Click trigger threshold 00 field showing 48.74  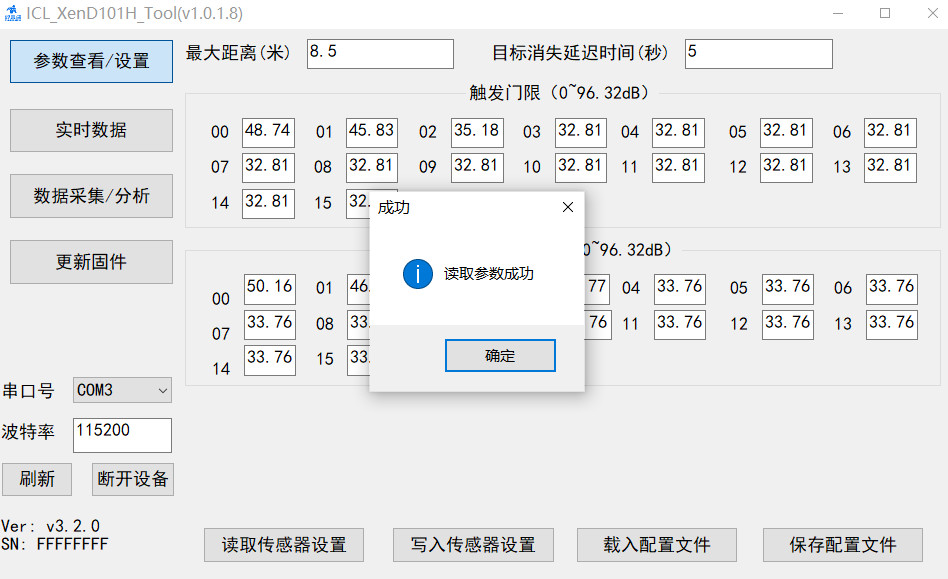pyautogui.click(x=268, y=133)
